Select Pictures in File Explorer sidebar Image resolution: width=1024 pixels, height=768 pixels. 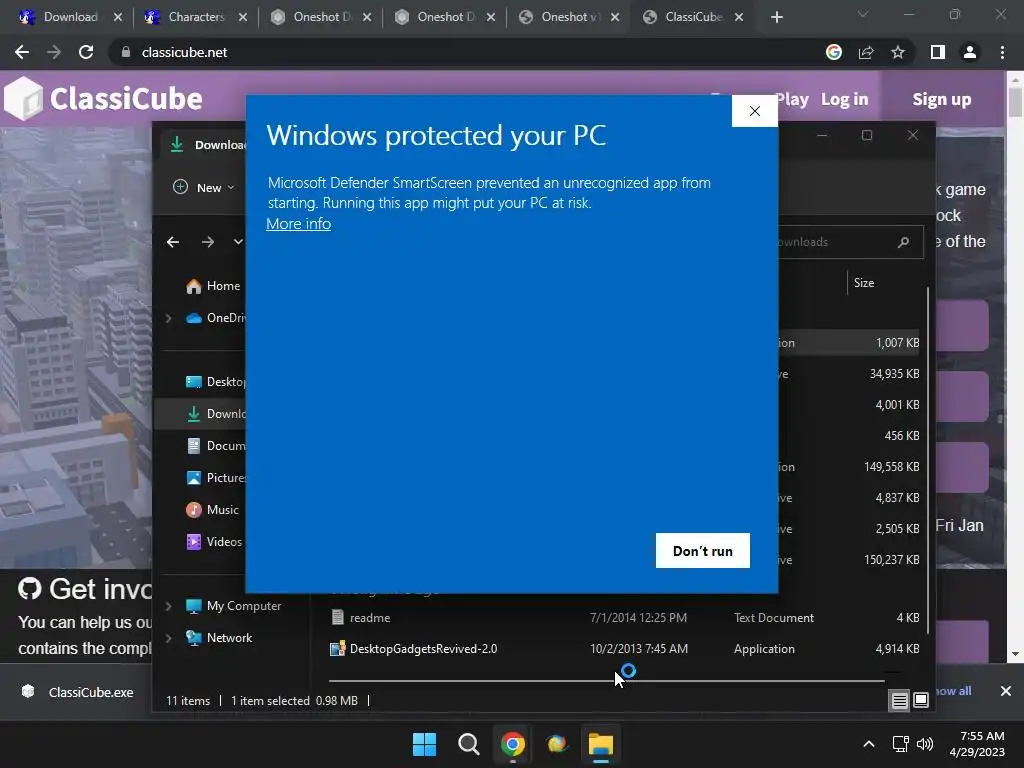pos(216,478)
